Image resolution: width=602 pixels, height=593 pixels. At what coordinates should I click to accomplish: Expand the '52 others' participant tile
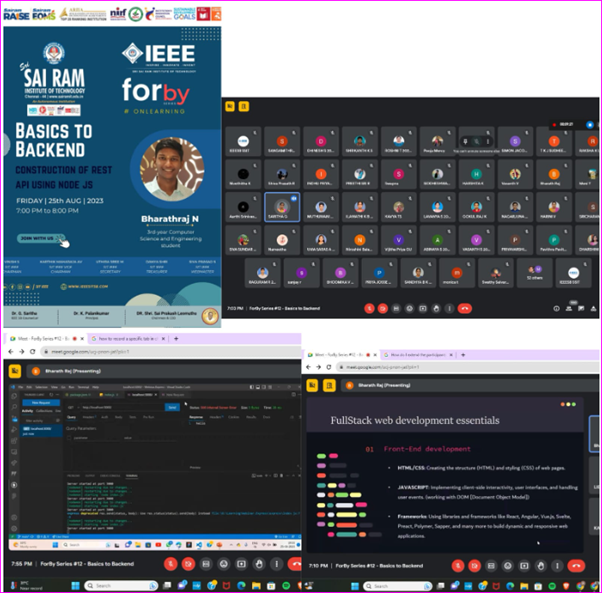pyautogui.click(x=534, y=272)
